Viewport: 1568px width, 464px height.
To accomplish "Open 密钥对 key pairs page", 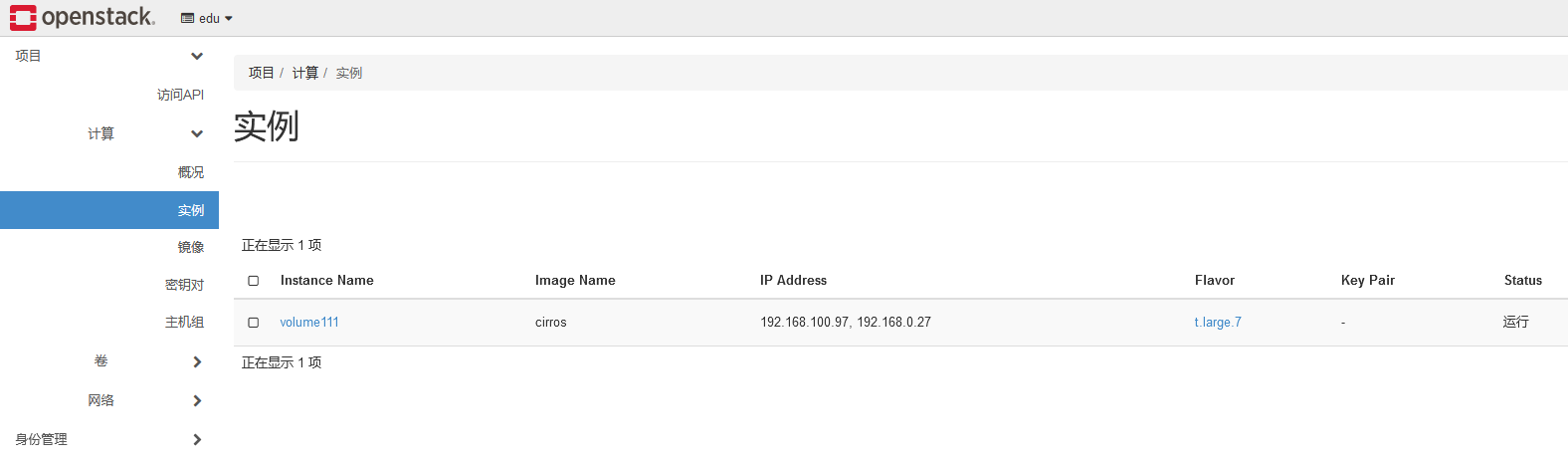I will coord(184,285).
